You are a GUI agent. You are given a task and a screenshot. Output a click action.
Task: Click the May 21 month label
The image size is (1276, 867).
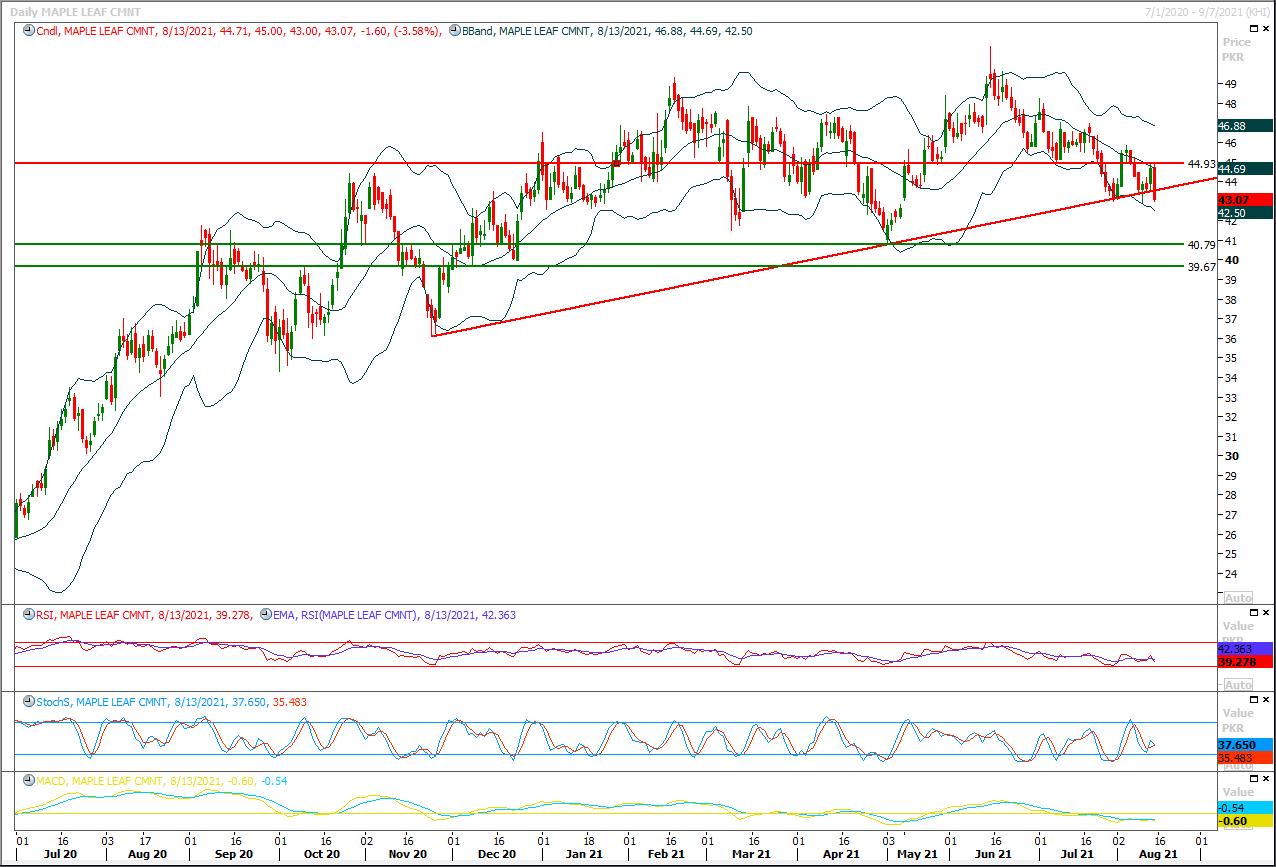click(918, 855)
